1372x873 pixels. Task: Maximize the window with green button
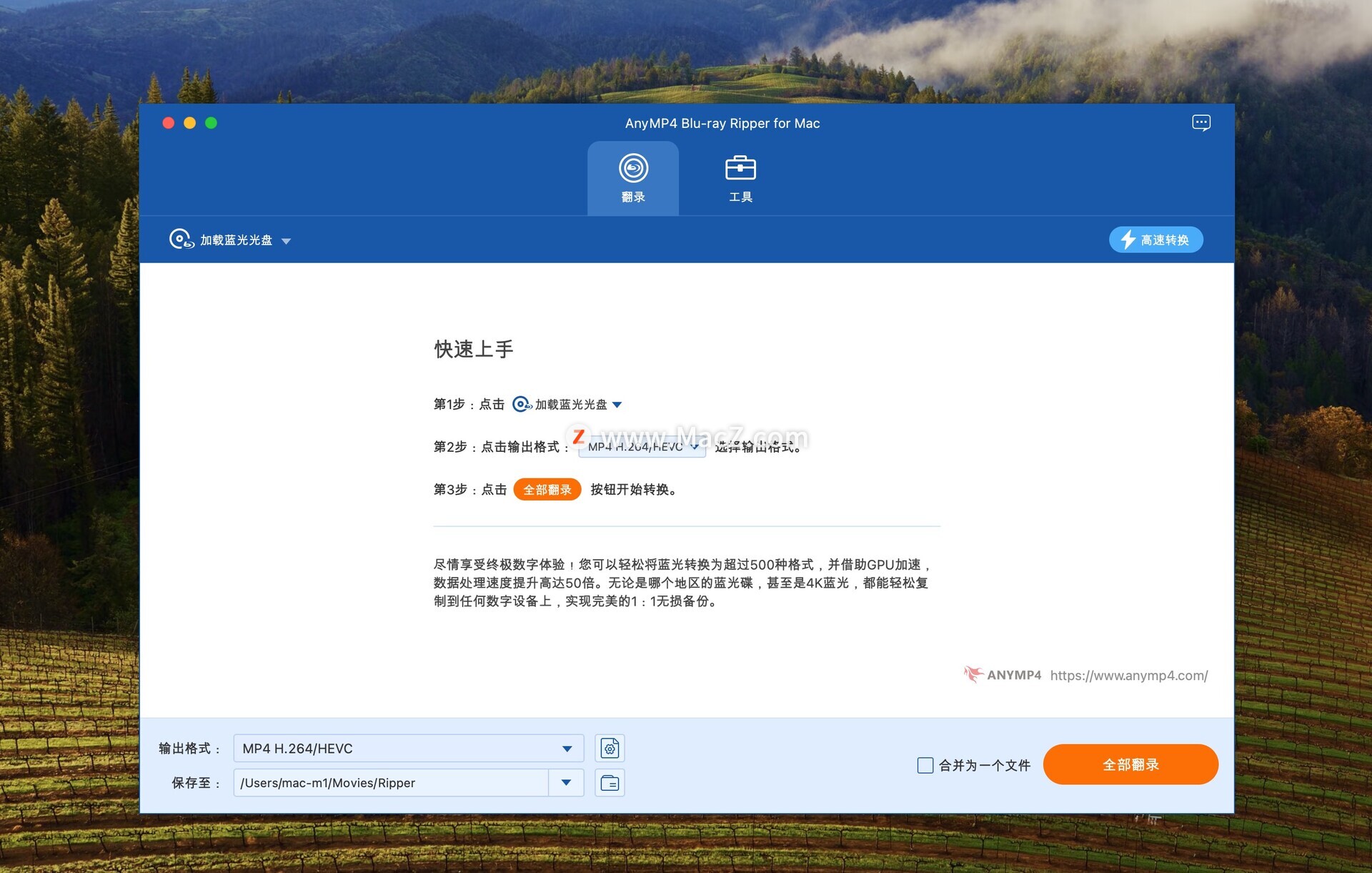pos(211,123)
